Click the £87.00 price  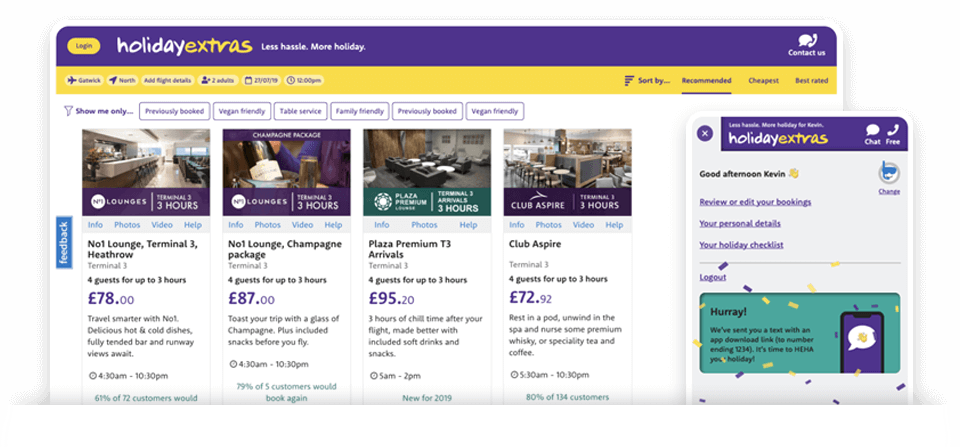click(251, 299)
